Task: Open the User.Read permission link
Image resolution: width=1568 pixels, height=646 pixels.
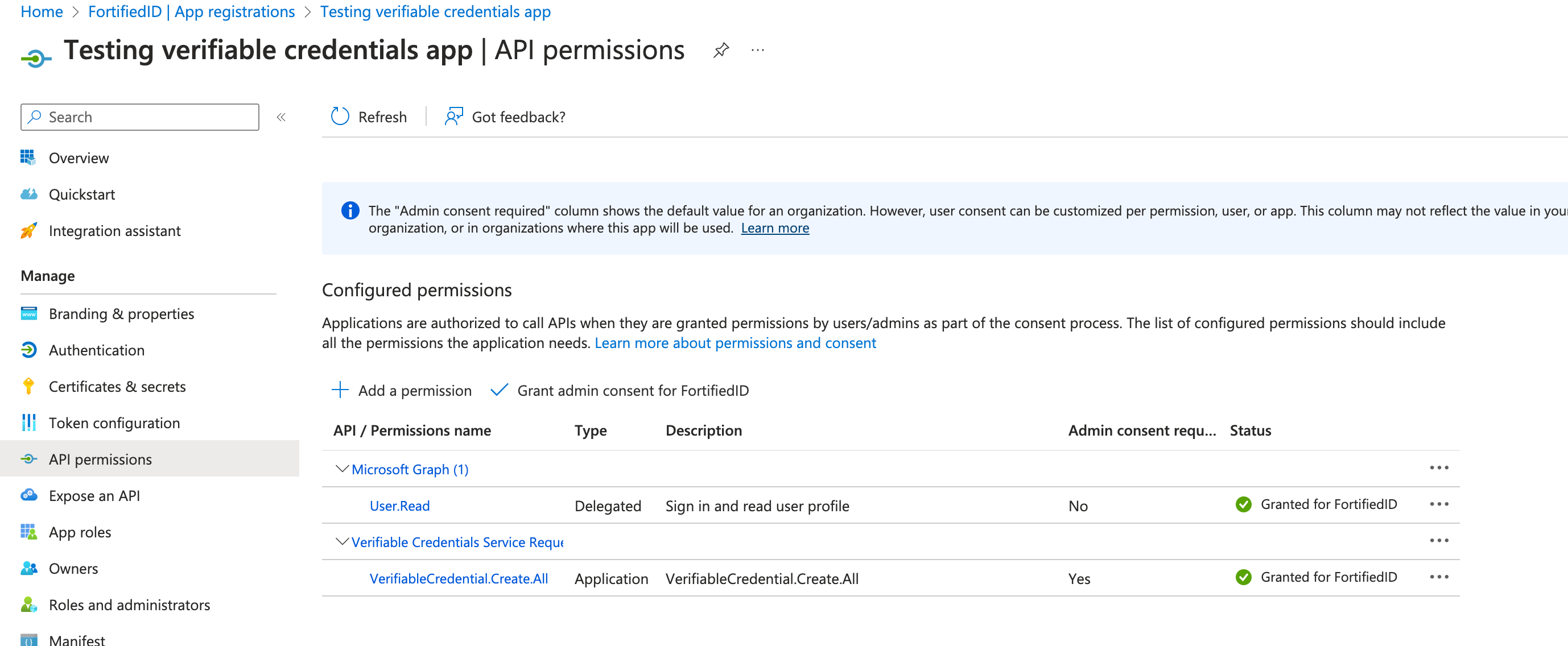Action: coord(399,506)
